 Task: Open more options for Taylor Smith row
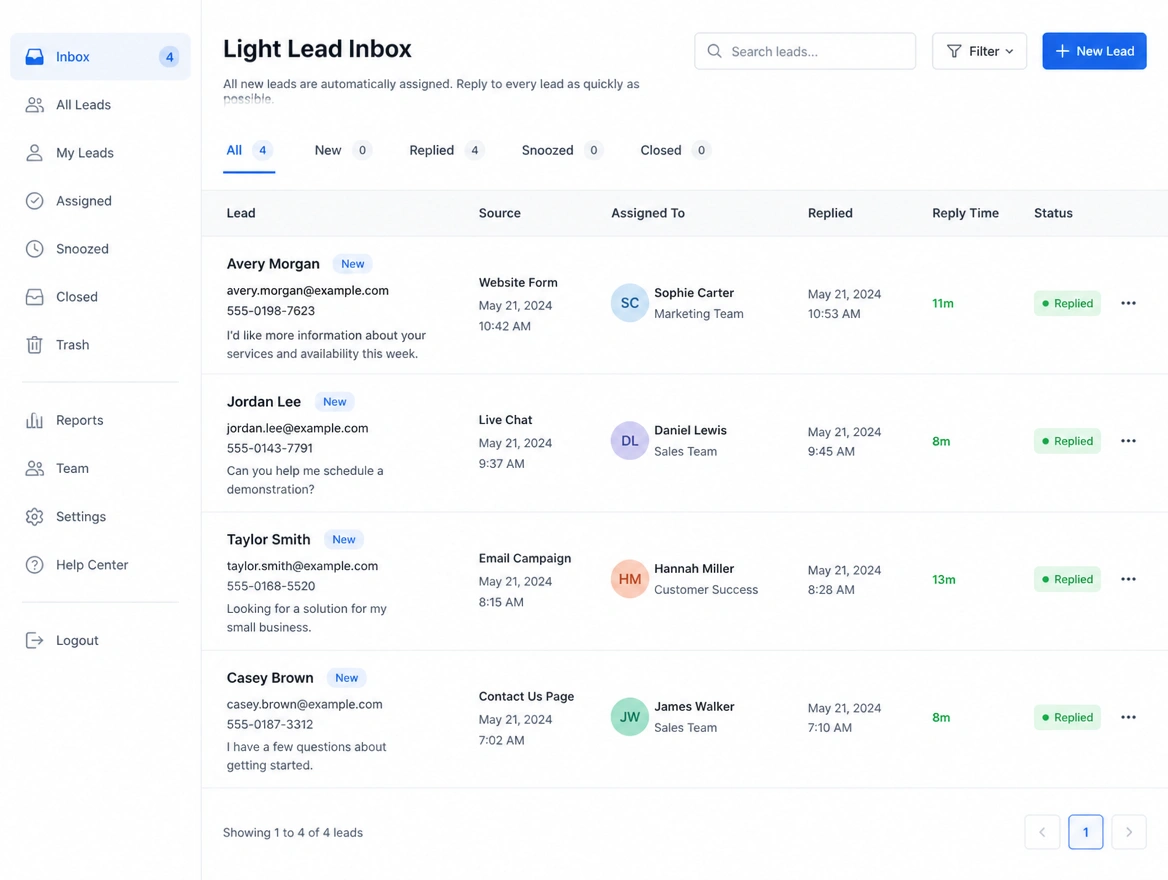1128,579
